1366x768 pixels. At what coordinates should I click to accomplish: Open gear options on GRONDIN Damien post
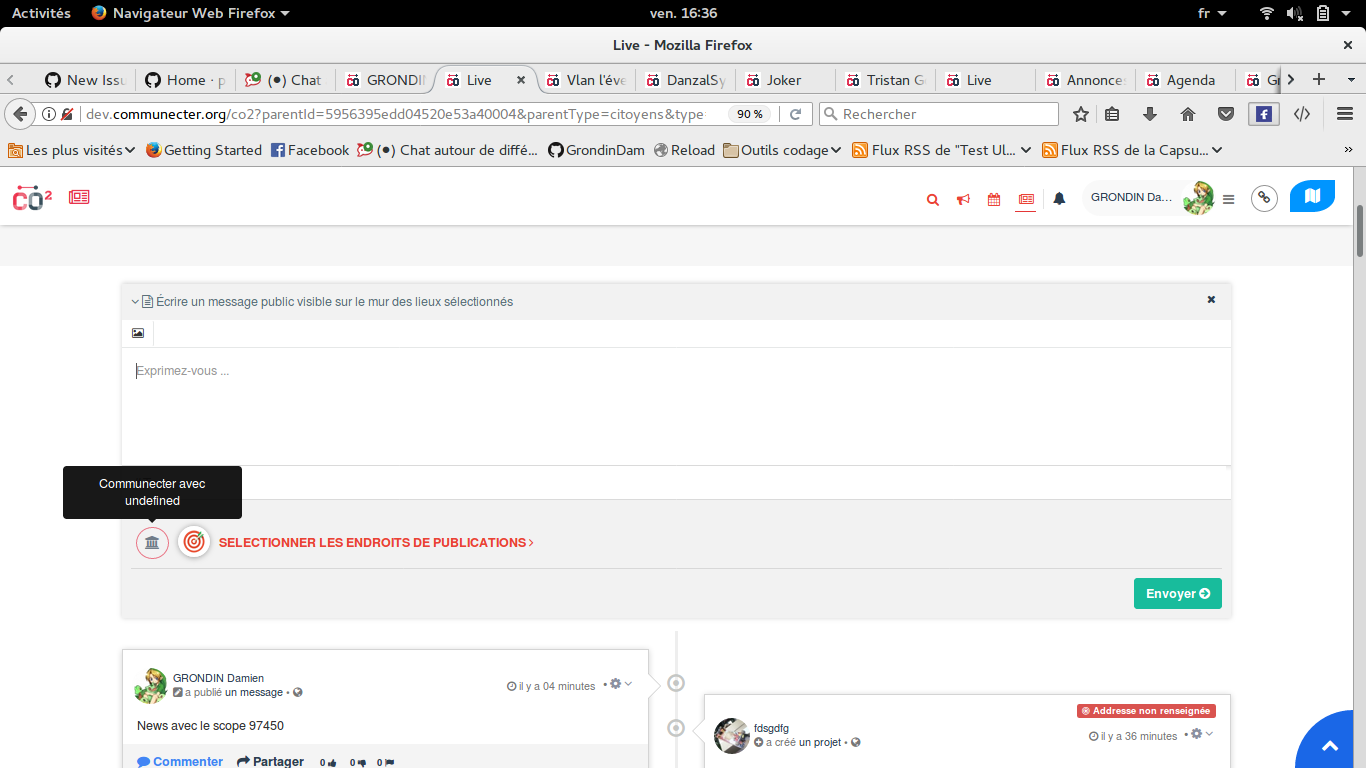[619, 684]
